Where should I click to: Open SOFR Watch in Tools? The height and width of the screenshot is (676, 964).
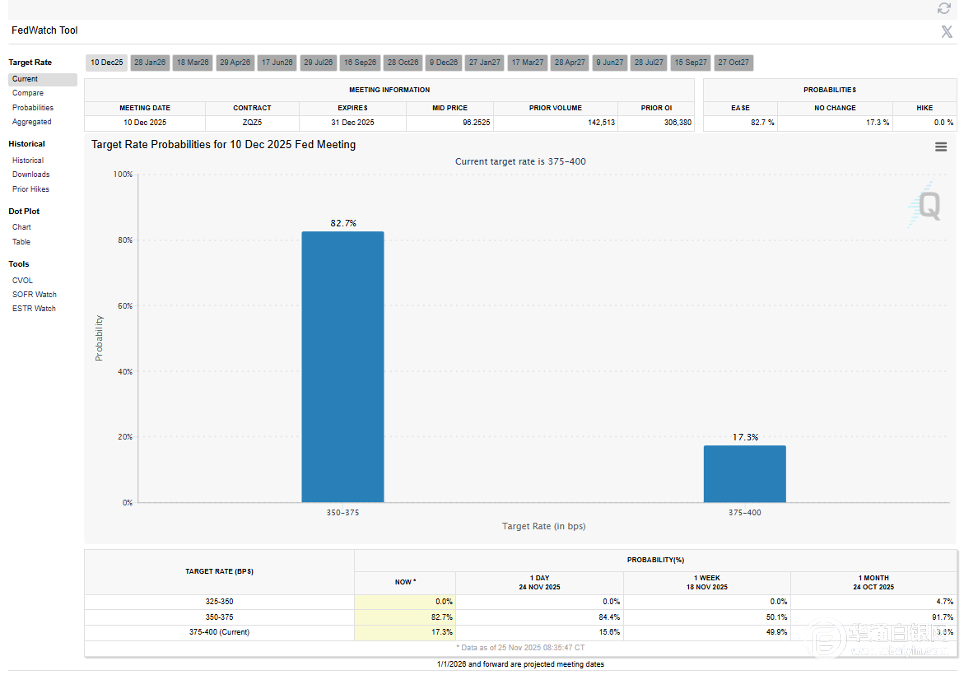tap(34, 294)
